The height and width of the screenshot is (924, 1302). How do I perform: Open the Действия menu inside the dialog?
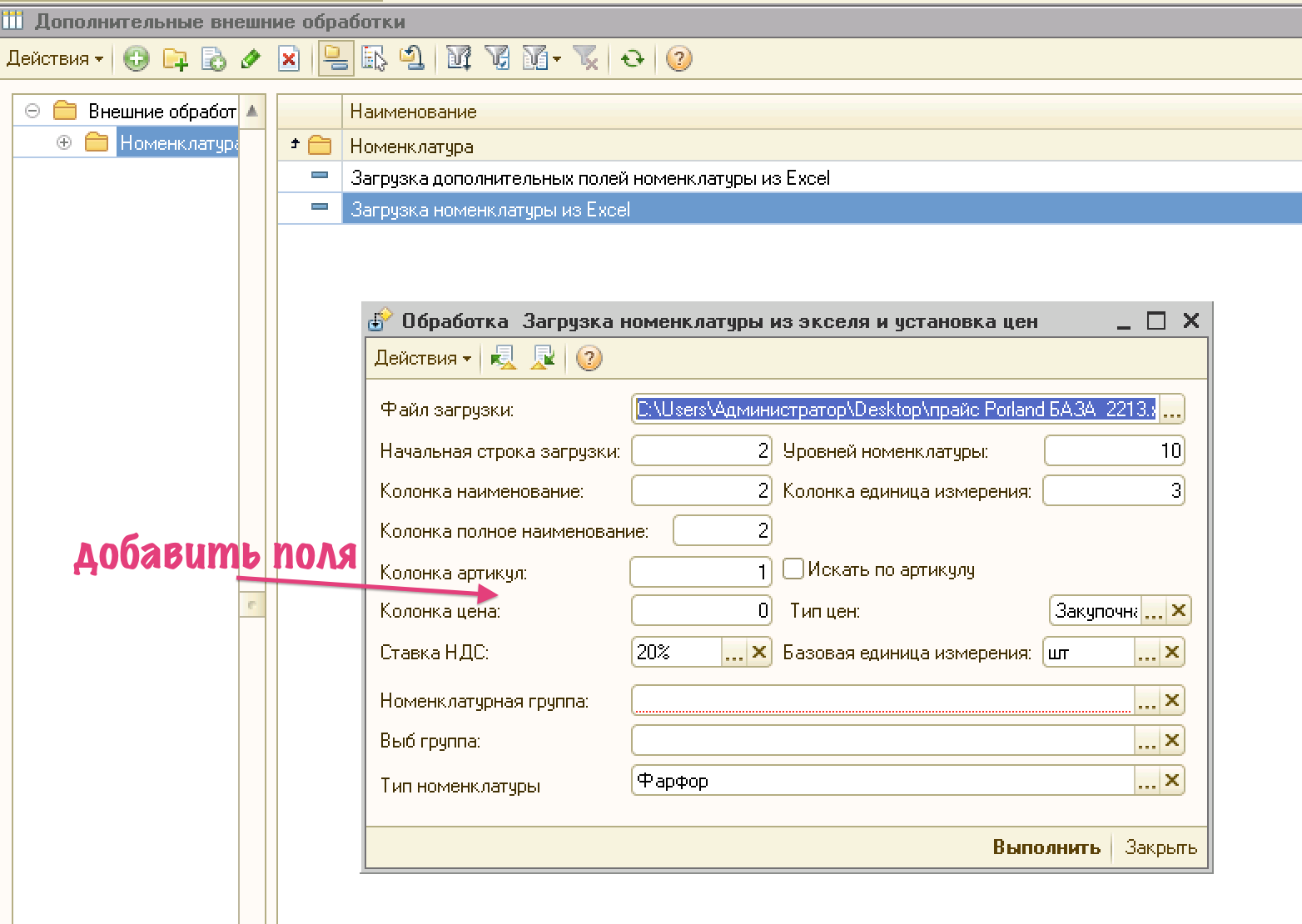(x=422, y=359)
